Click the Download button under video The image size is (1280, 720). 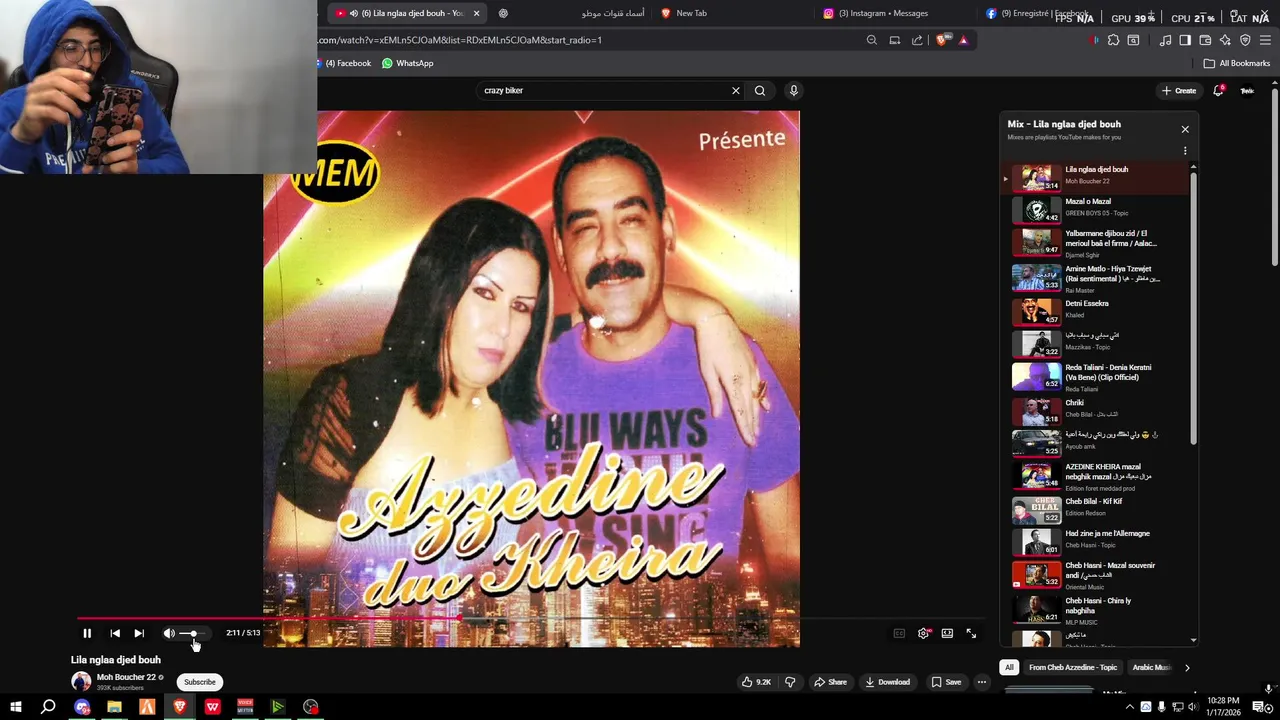pos(888,682)
